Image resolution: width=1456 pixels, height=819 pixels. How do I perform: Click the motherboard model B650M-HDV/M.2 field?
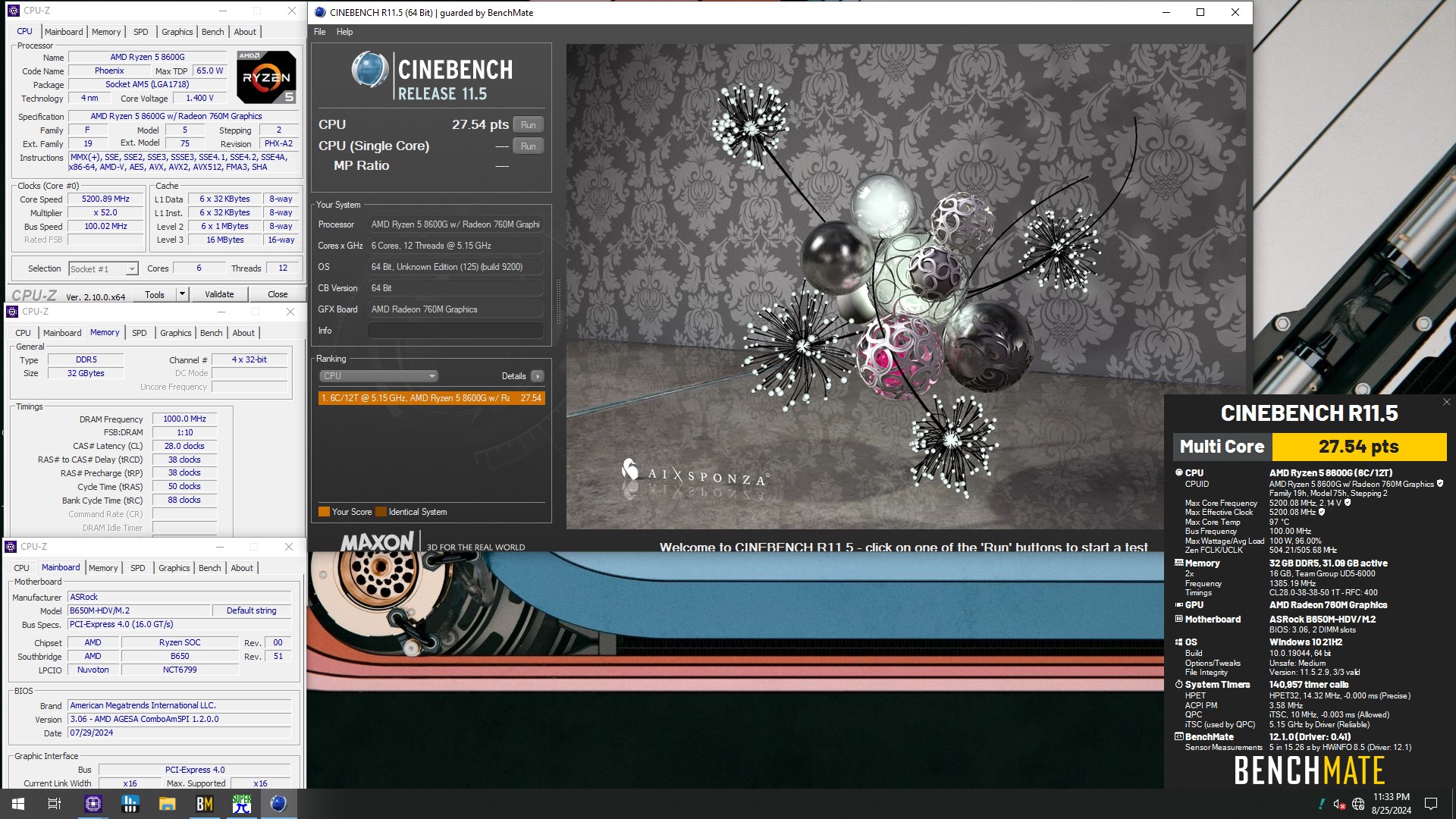click(x=139, y=610)
